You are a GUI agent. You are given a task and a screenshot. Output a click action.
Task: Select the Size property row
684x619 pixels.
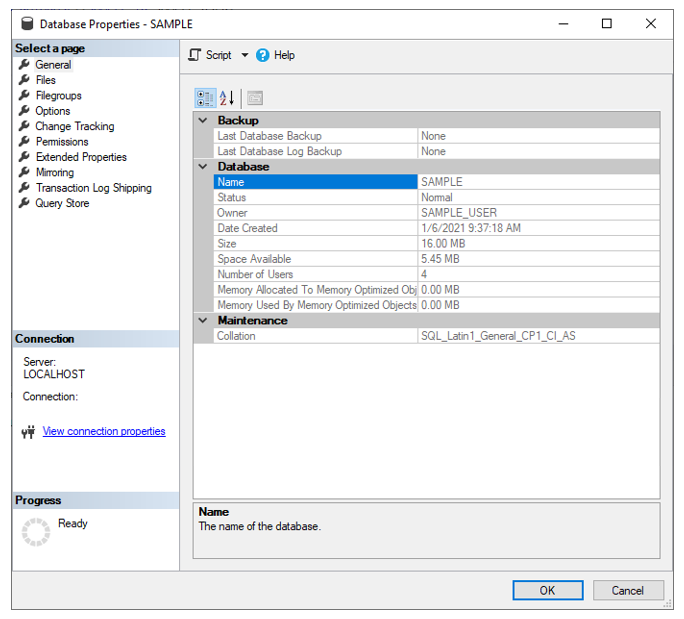436,243
